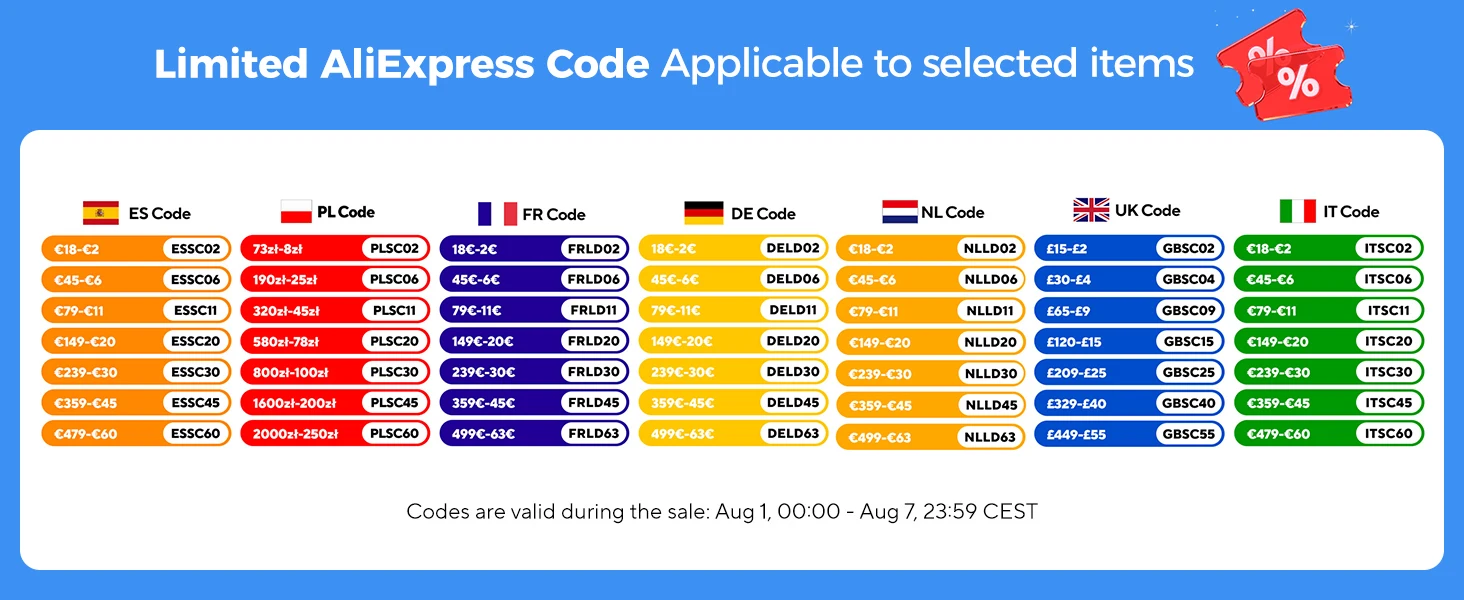Click the Spain flag icon

click(x=101, y=213)
